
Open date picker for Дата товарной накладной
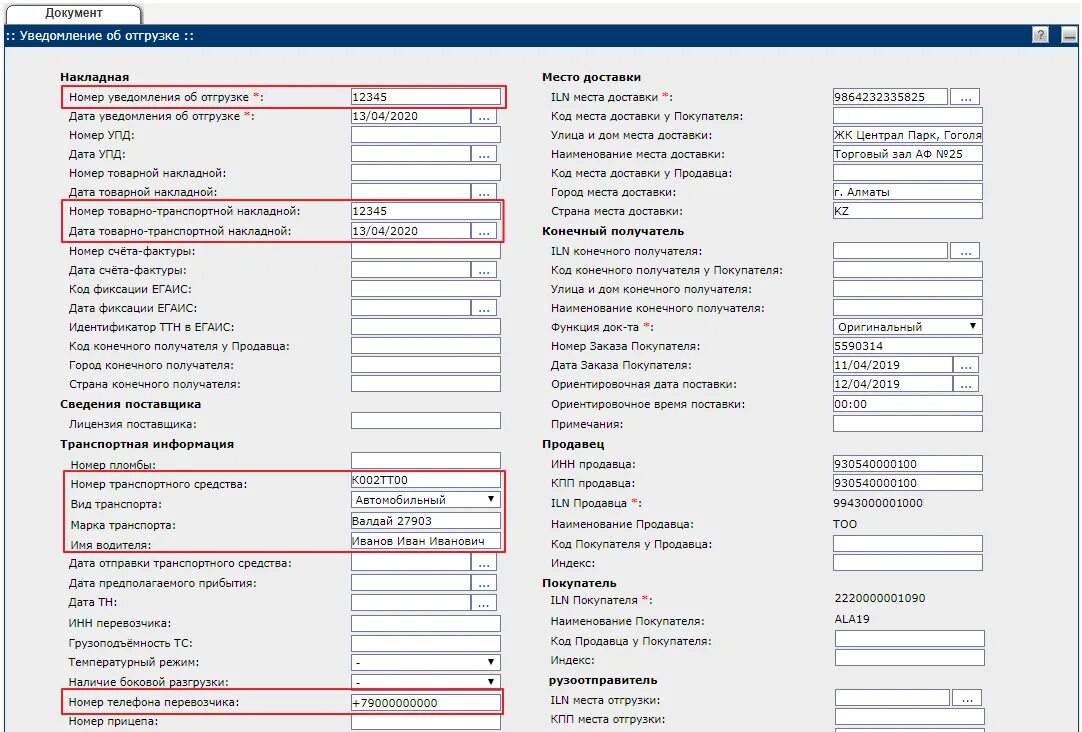[x=484, y=192]
